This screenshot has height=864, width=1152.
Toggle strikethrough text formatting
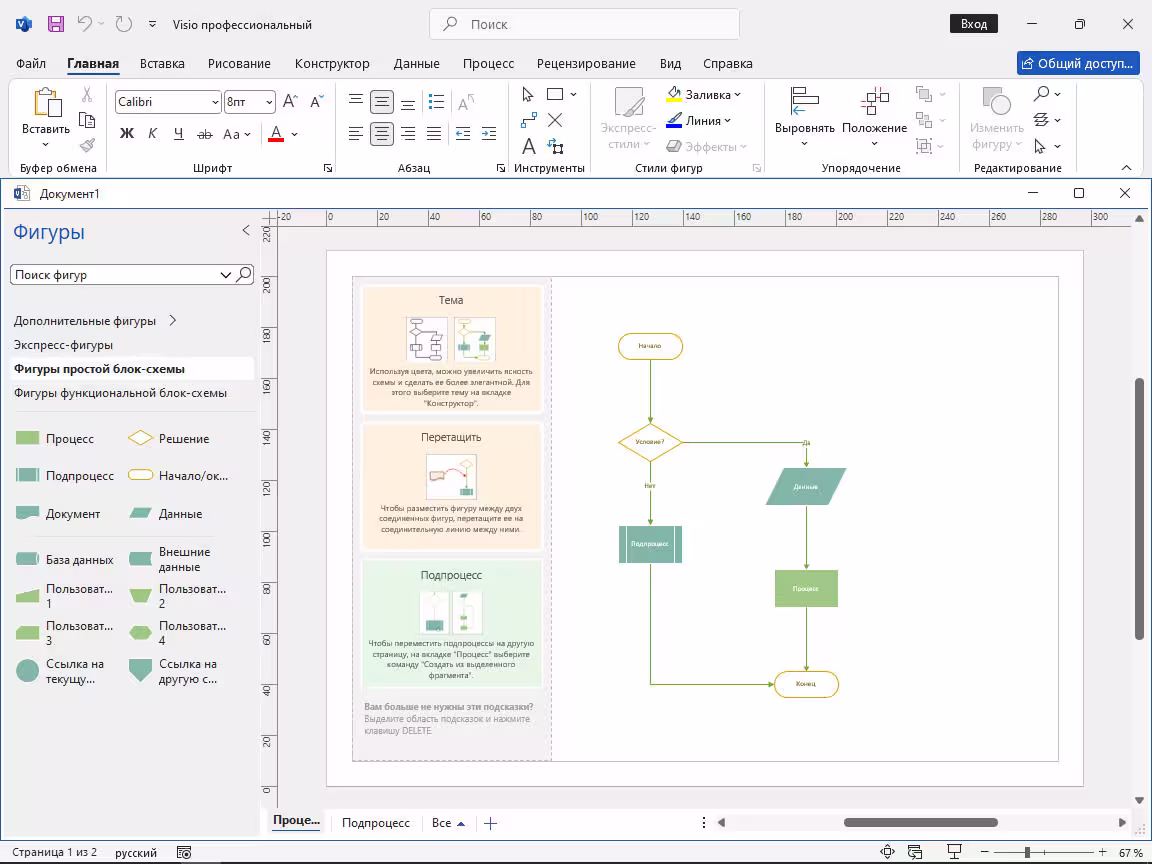[x=205, y=134]
